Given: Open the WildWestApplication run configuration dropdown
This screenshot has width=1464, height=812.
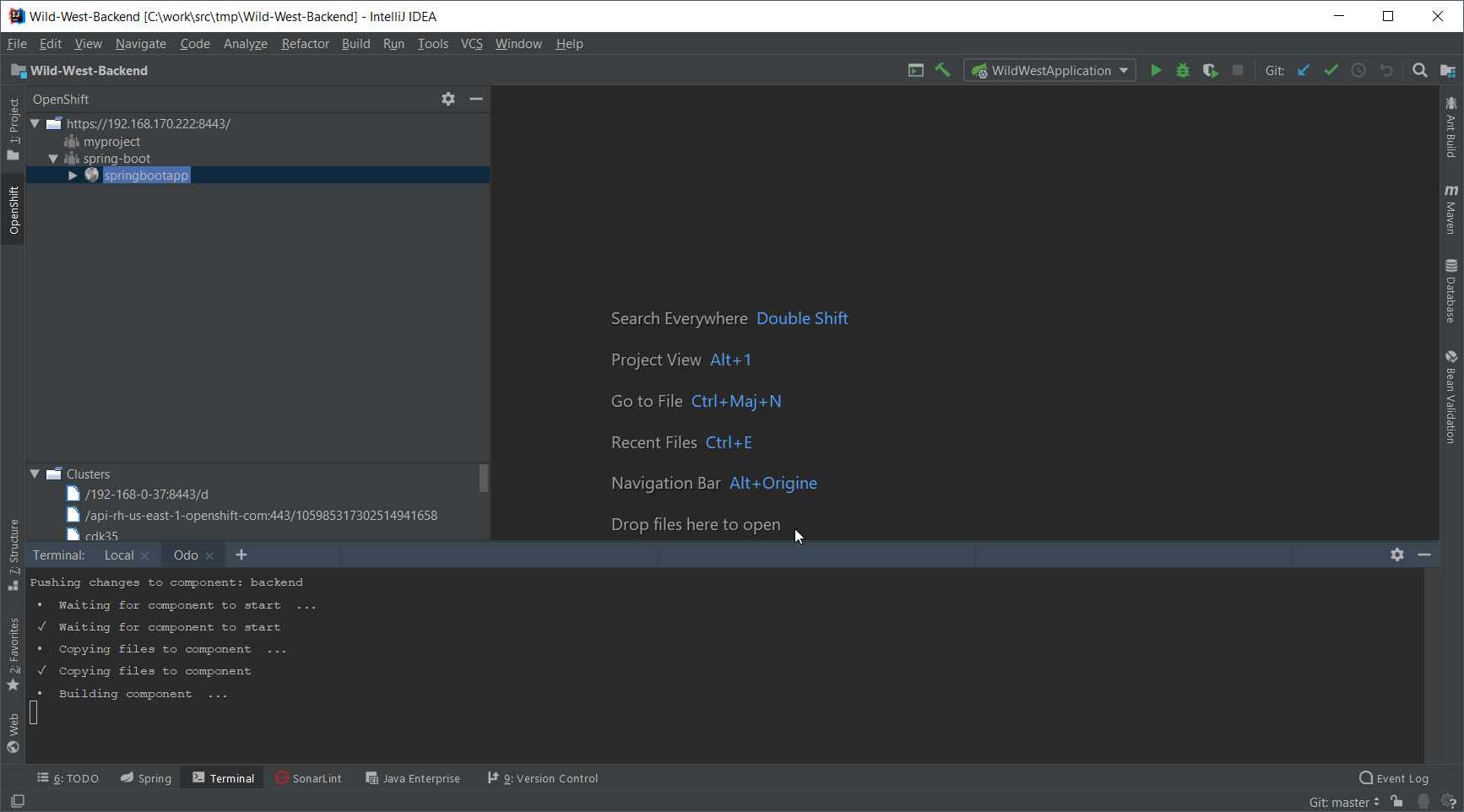Looking at the screenshot, I should tap(1049, 70).
